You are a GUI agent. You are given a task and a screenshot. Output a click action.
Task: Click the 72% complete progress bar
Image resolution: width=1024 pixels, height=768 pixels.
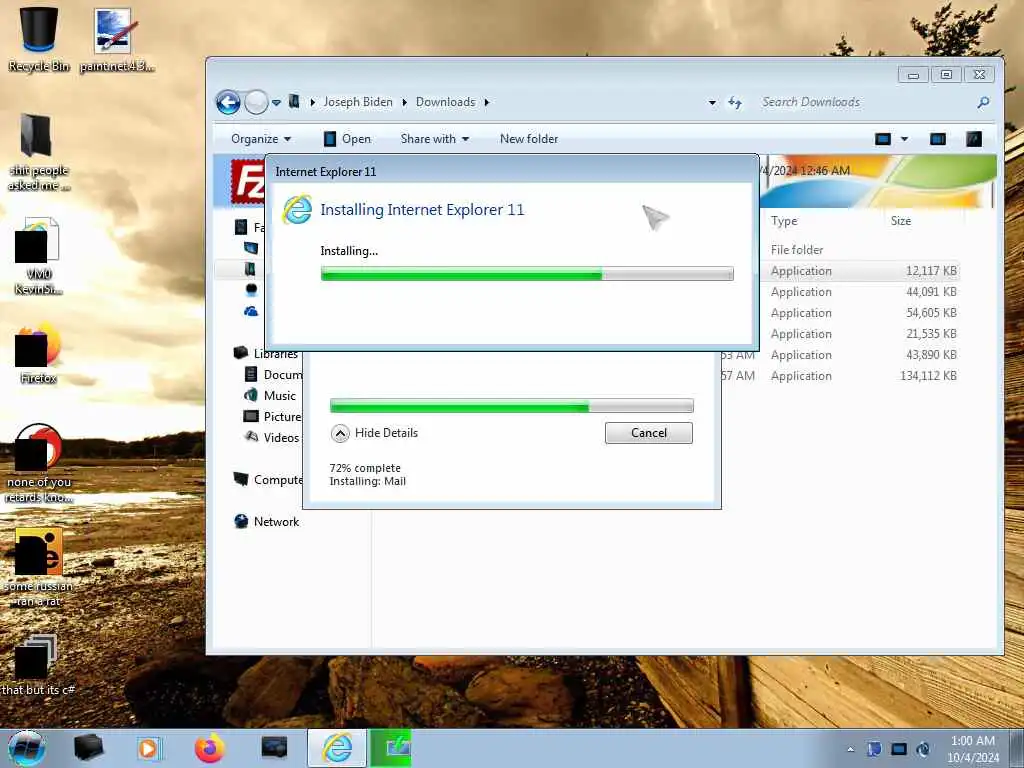tap(511, 406)
